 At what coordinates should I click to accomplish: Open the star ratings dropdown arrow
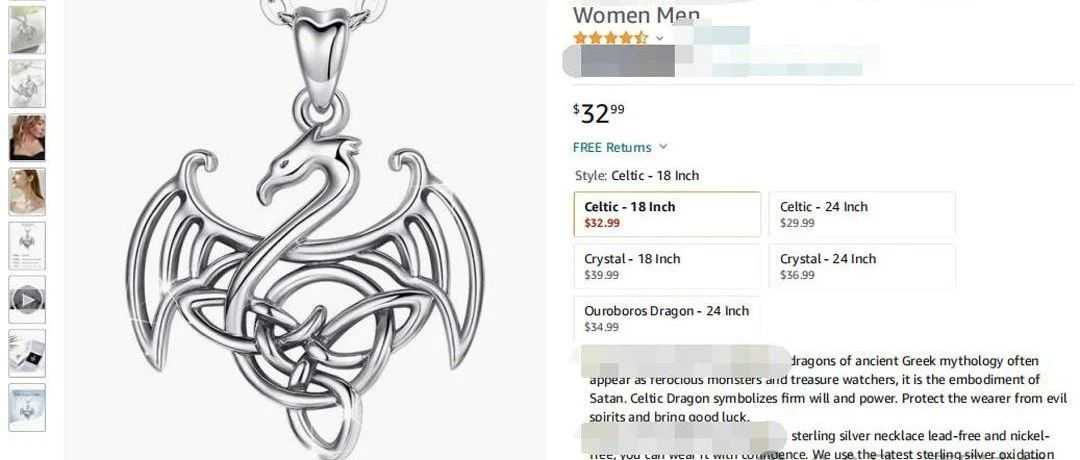pos(659,38)
